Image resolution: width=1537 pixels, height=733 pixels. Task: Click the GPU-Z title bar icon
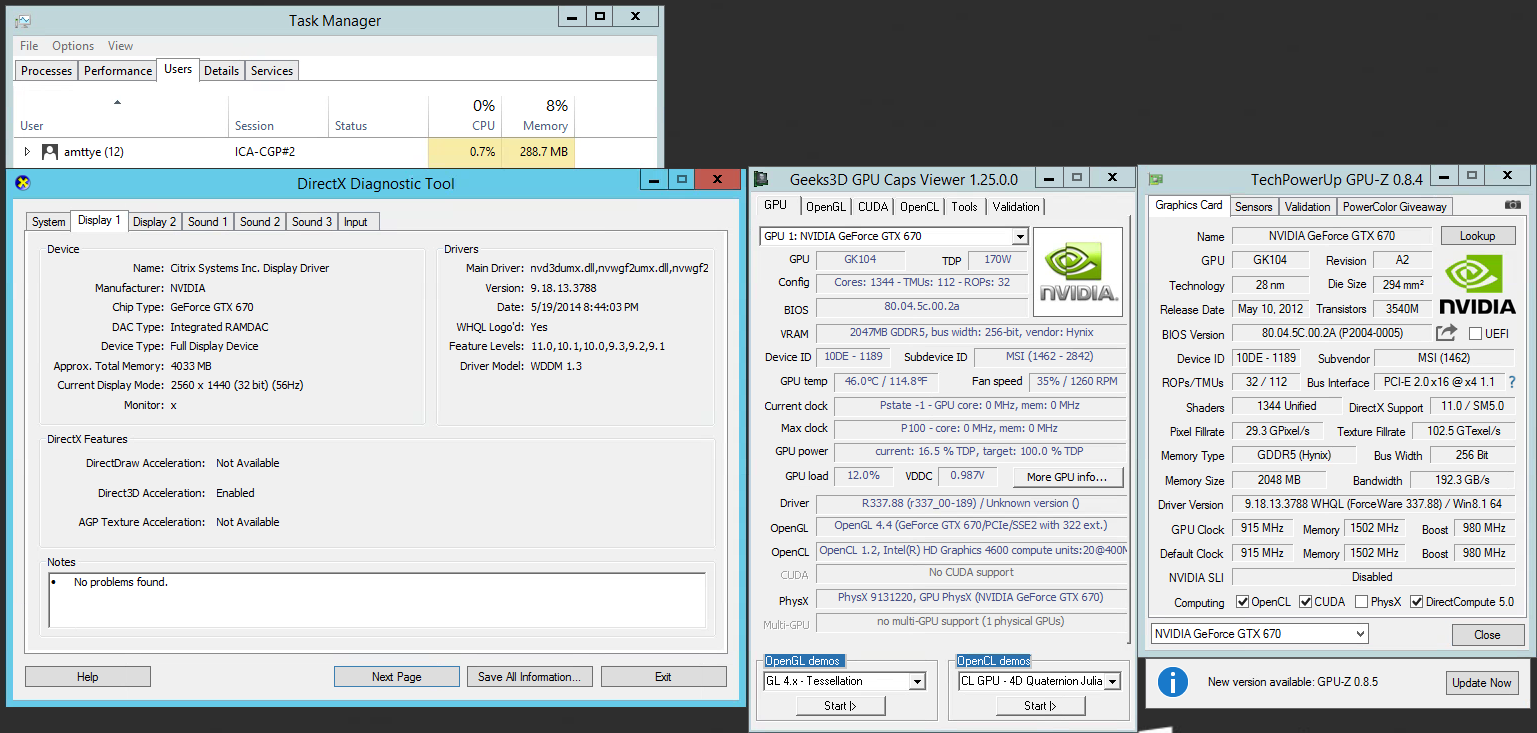(1156, 179)
